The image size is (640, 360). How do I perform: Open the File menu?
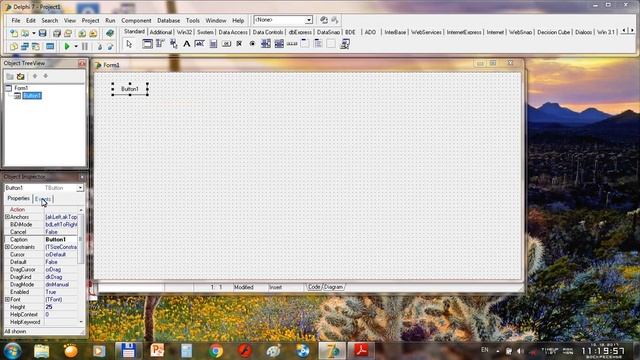16,20
